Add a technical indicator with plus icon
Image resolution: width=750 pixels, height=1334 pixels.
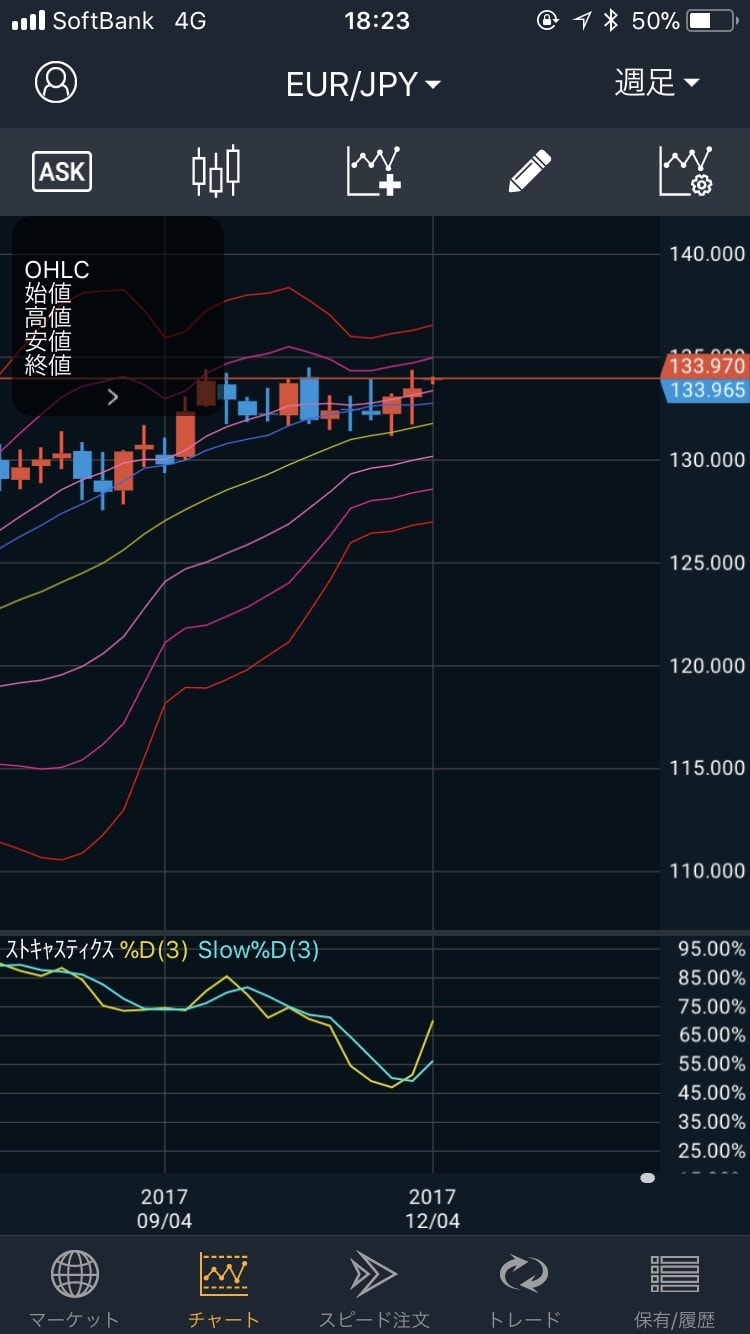(x=374, y=171)
